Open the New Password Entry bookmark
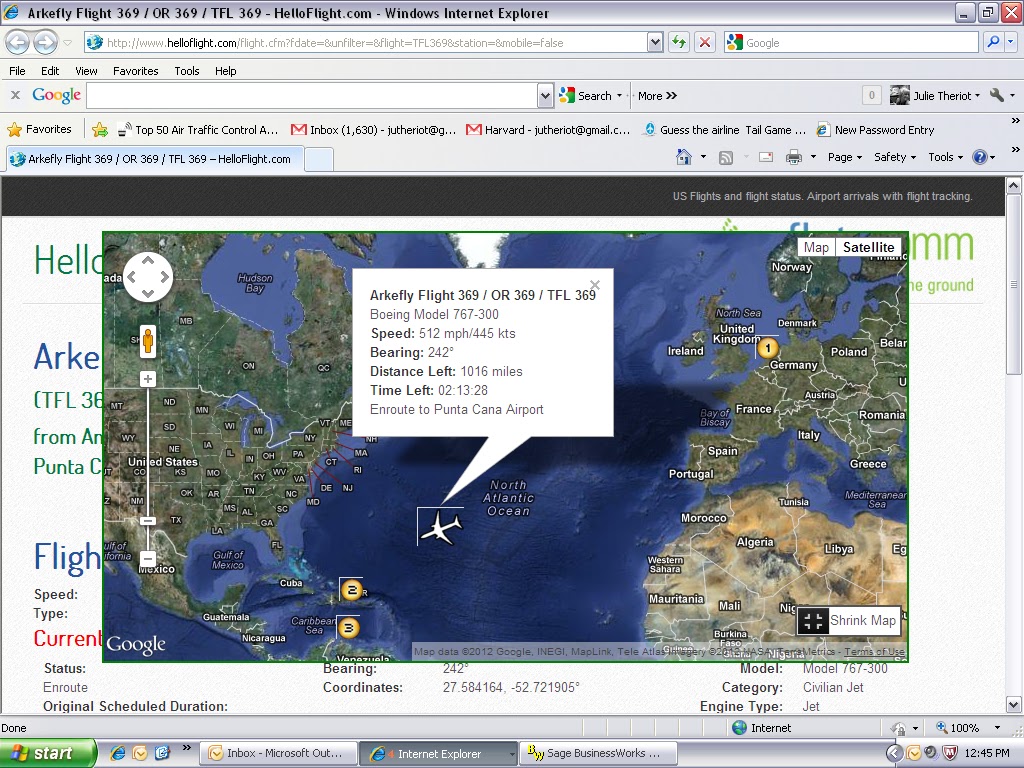The image size is (1024, 768). [x=876, y=130]
